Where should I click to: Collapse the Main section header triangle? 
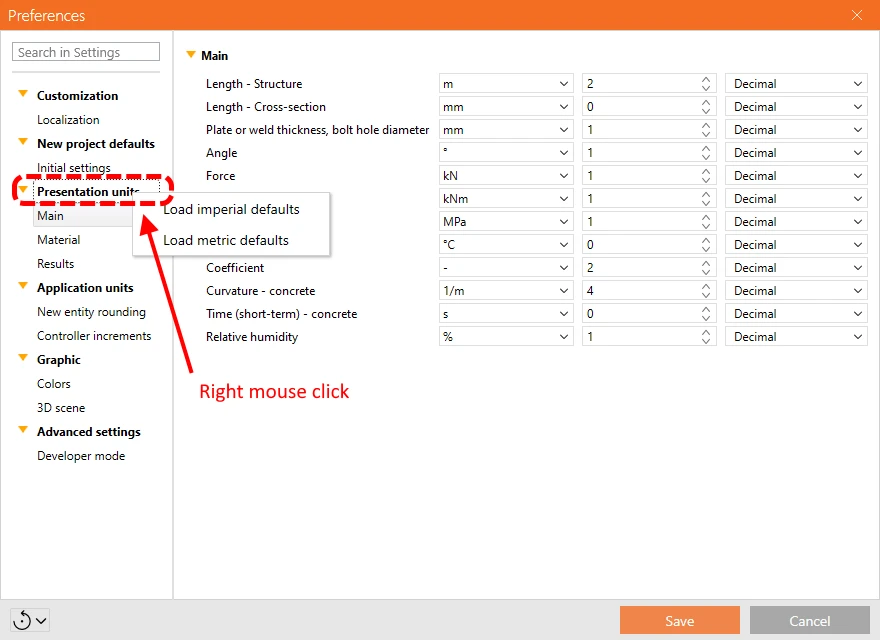(191, 54)
